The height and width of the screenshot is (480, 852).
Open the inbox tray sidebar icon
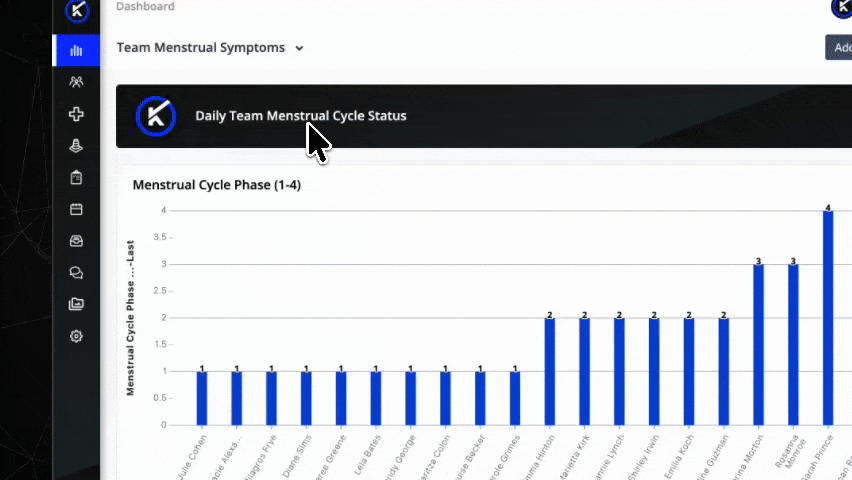[x=76, y=241]
